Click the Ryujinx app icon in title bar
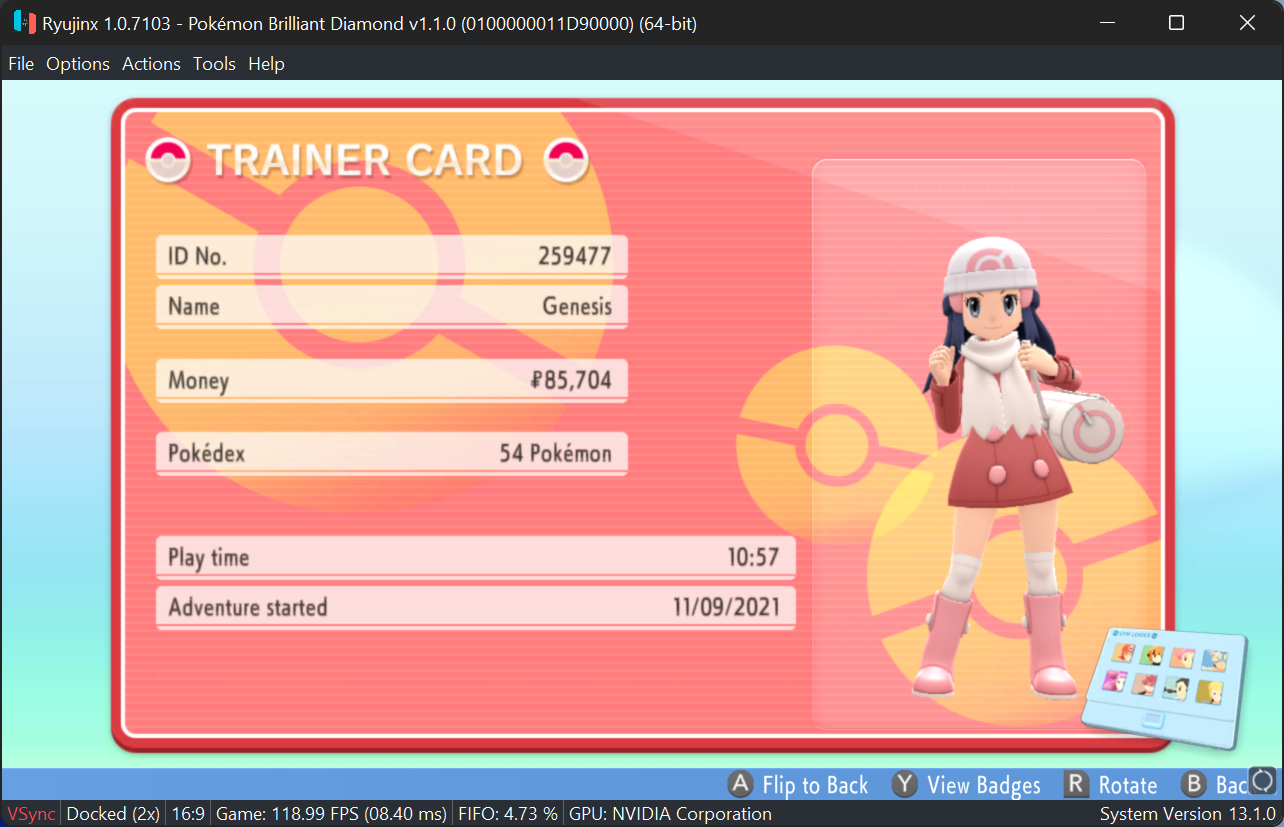The height and width of the screenshot is (827, 1284). pos(24,22)
